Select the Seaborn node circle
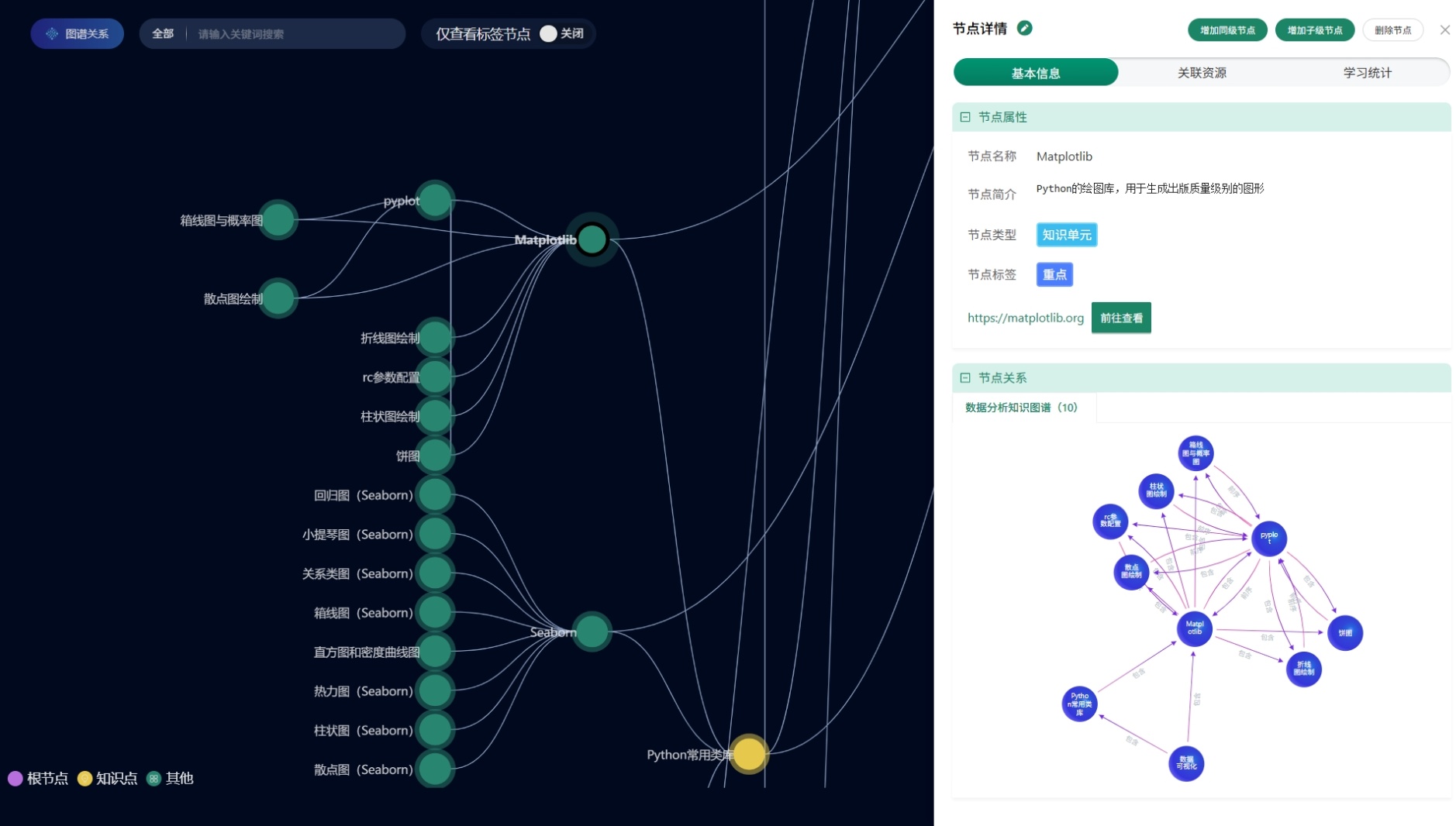 point(592,632)
